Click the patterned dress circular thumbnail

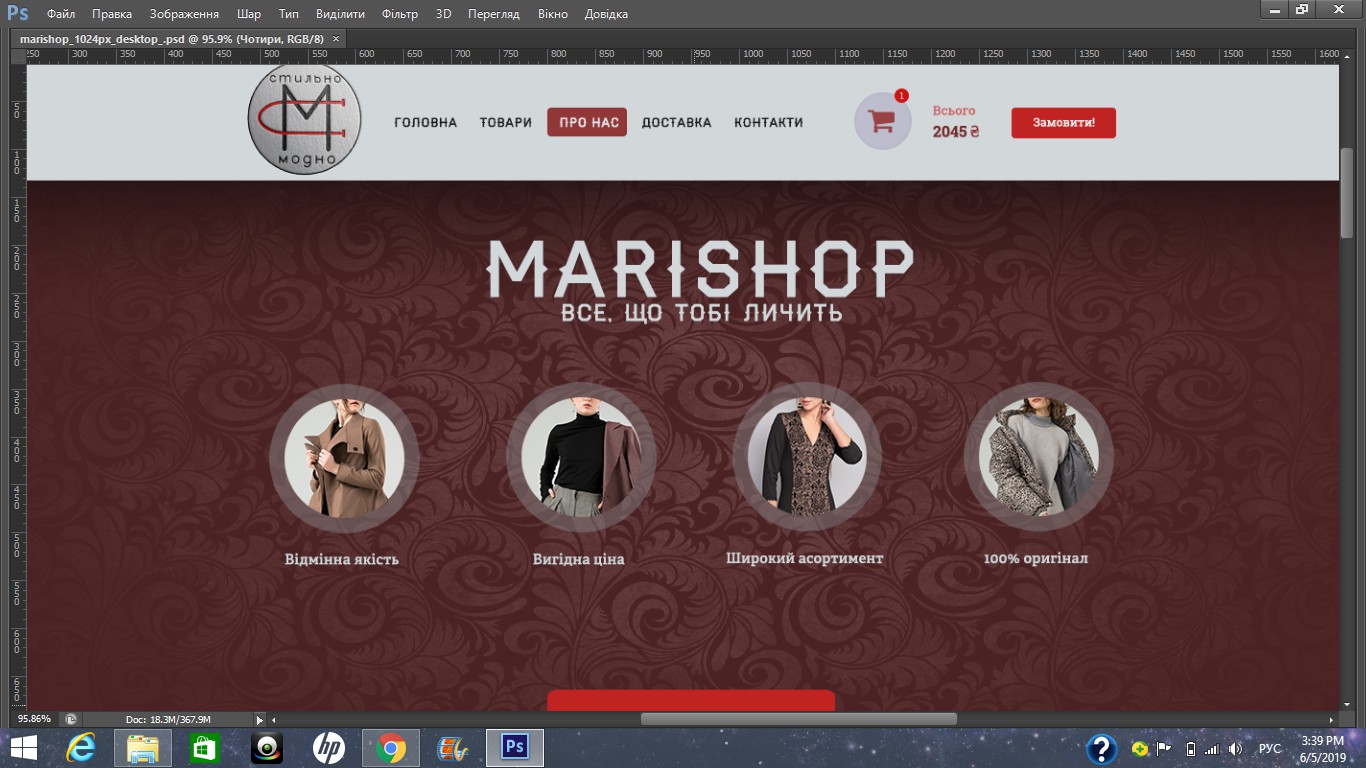(x=807, y=458)
